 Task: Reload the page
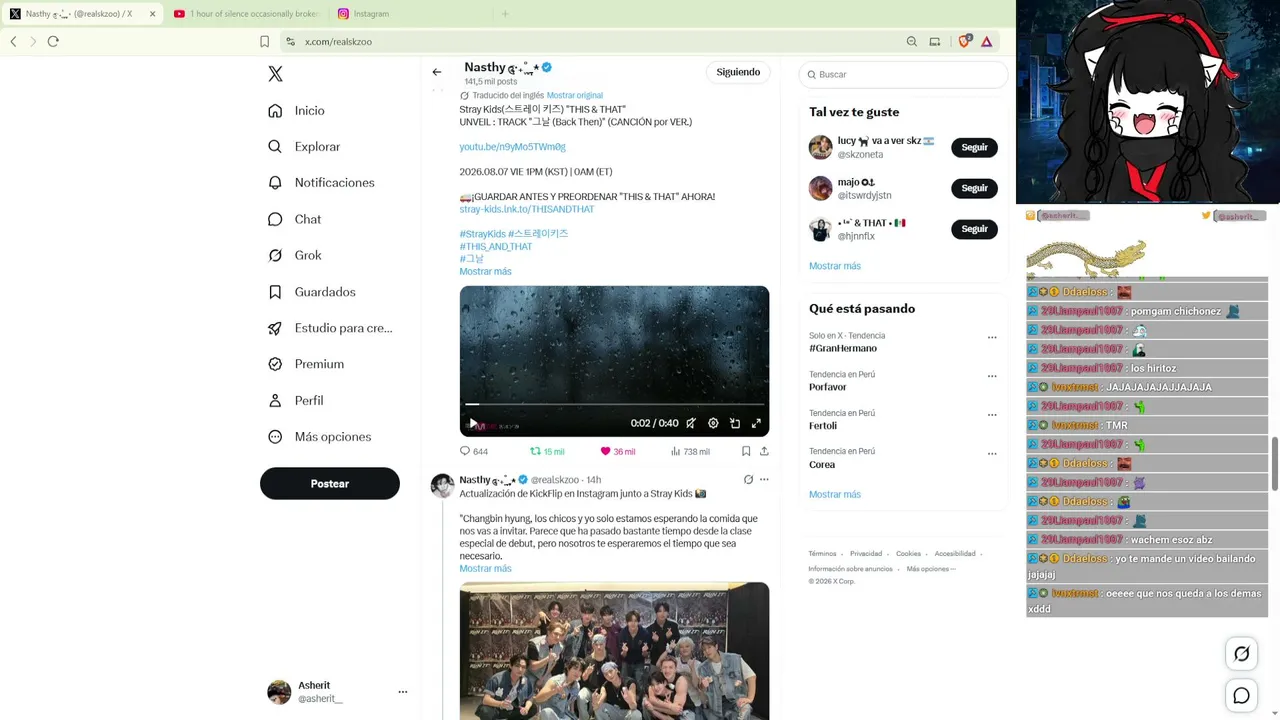[x=53, y=42]
